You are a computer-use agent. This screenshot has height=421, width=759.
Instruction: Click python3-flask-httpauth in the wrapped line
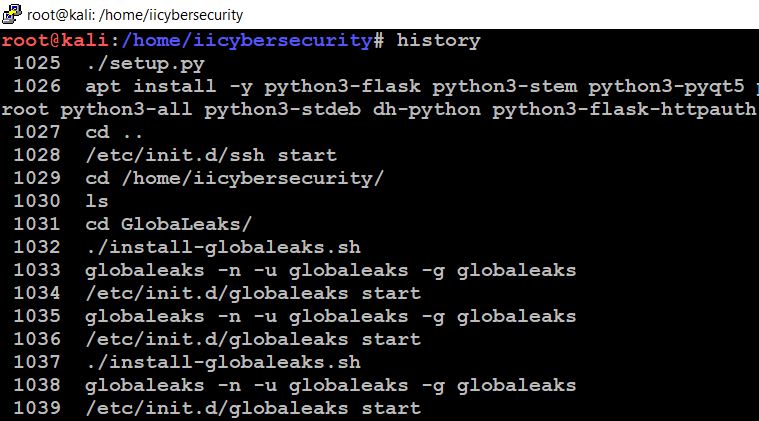pos(624,109)
